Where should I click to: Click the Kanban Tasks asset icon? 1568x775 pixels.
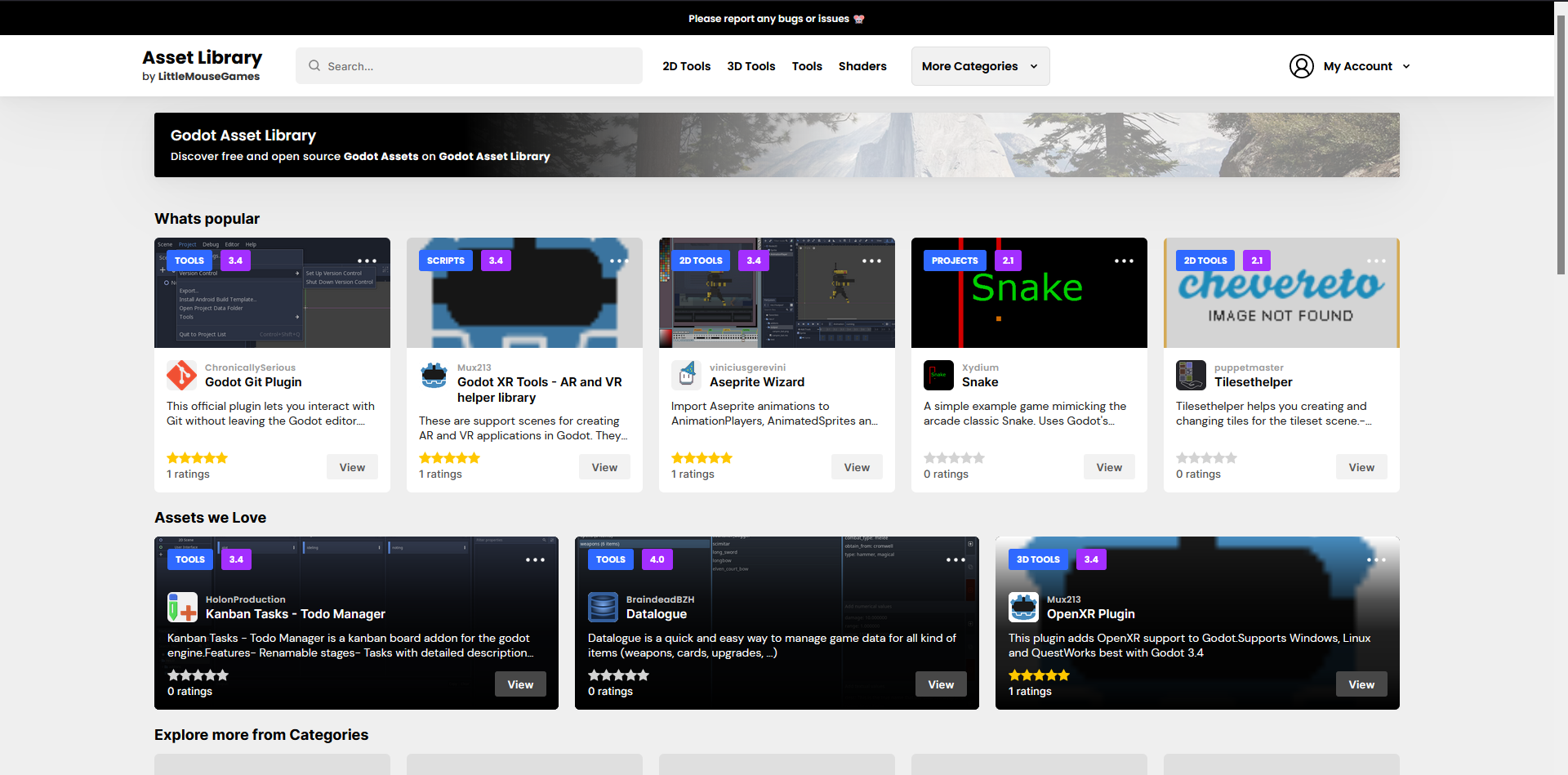click(182, 607)
